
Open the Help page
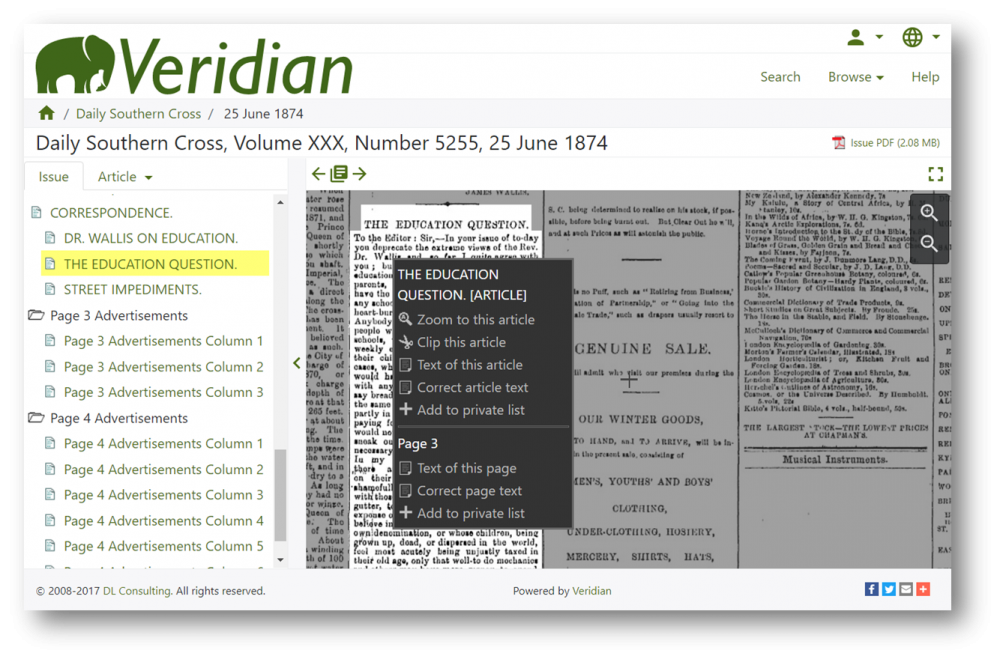(925, 77)
